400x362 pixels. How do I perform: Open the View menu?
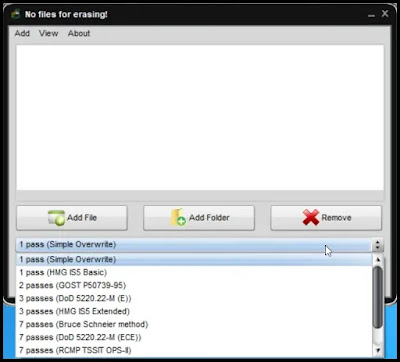click(48, 33)
